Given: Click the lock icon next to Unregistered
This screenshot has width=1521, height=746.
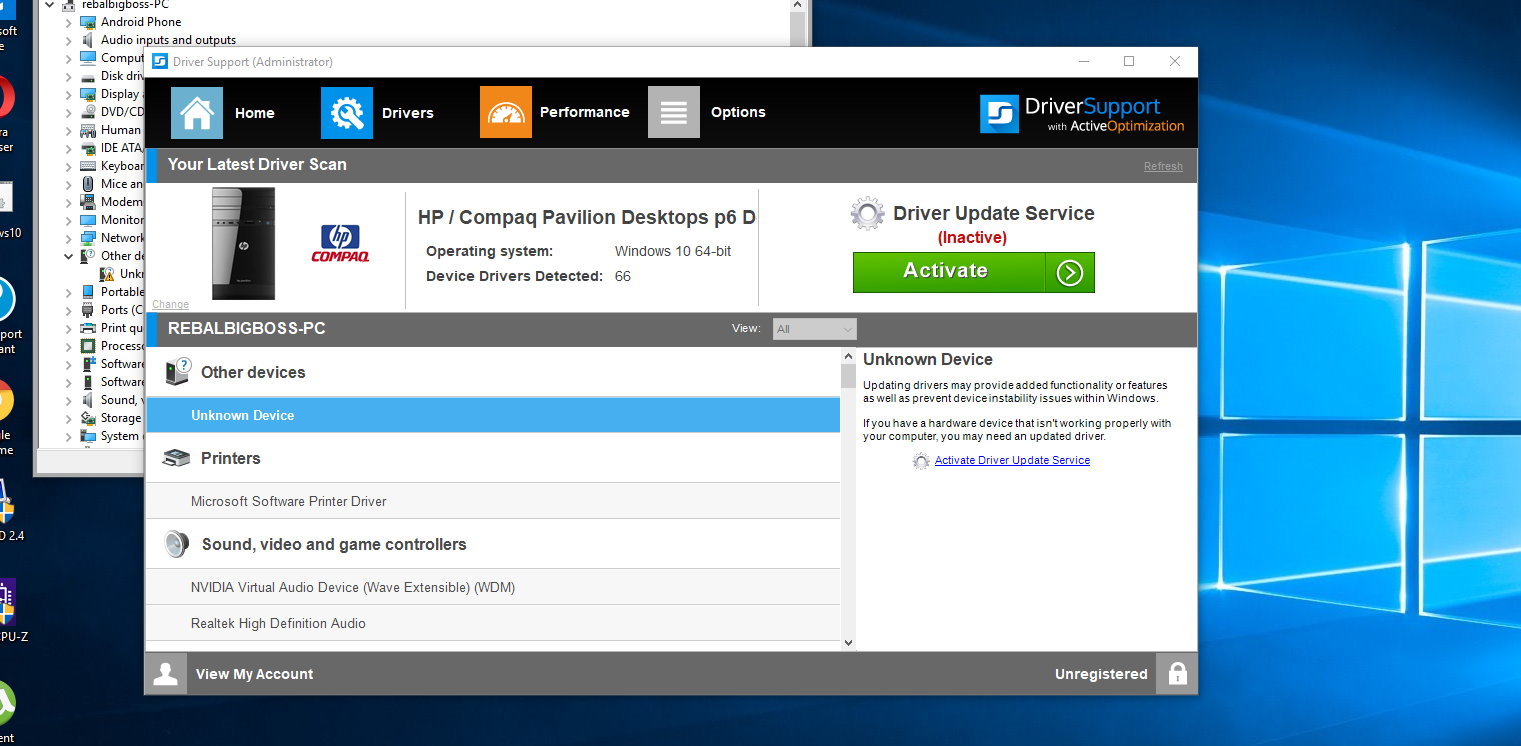Looking at the screenshot, I should (x=1176, y=673).
